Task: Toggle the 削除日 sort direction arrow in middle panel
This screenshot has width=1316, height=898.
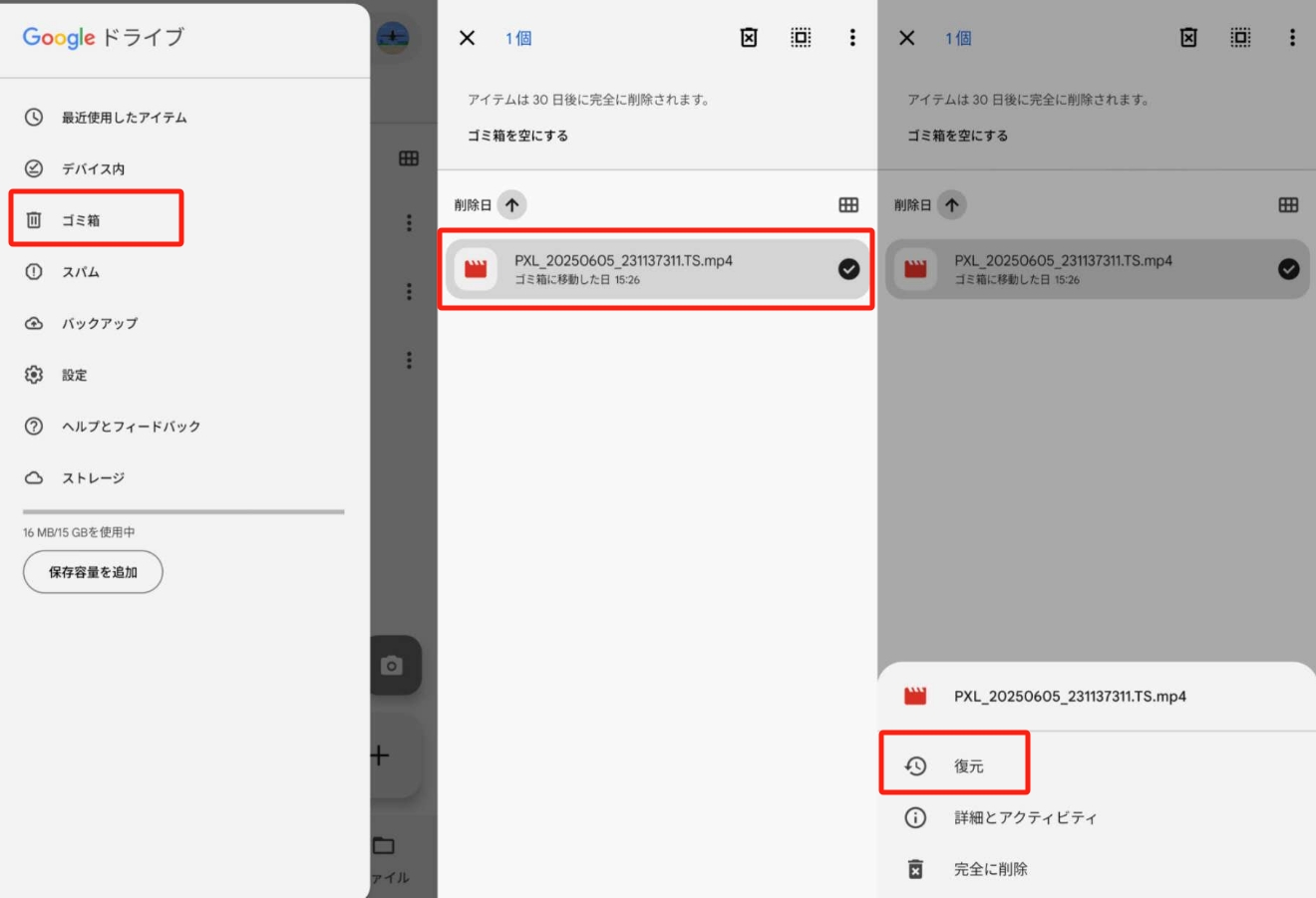Action: click(x=511, y=205)
